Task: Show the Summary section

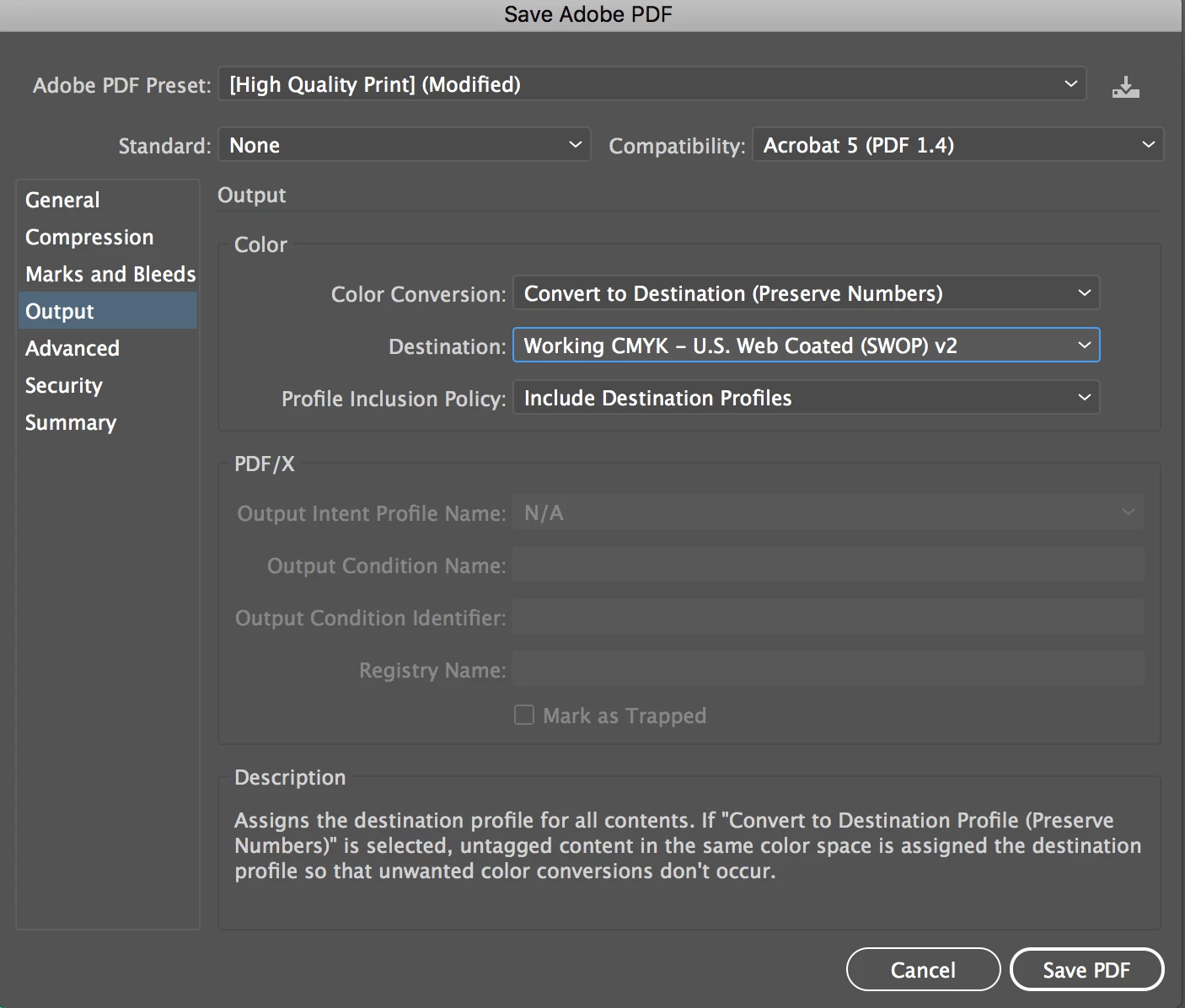Action: click(107, 422)
